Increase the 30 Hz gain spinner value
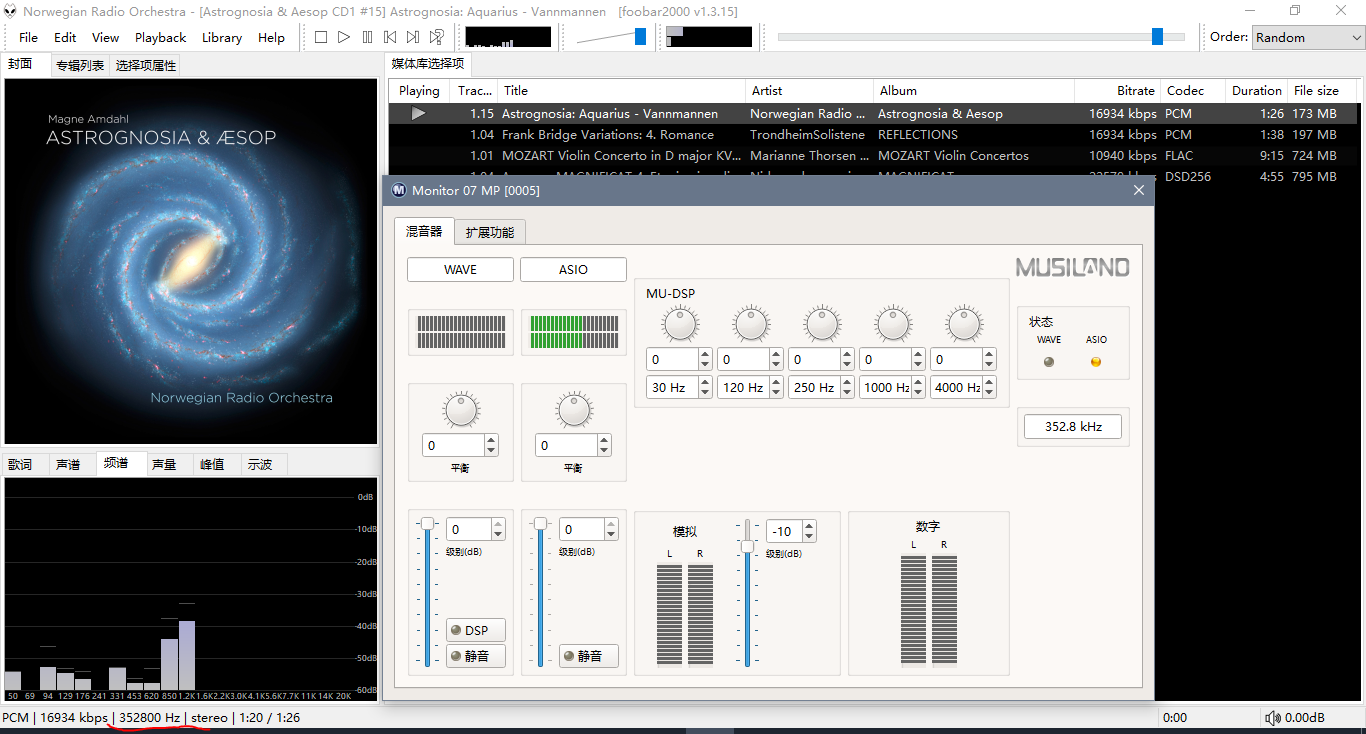The image size is (1366, 734). click(705, 354)
